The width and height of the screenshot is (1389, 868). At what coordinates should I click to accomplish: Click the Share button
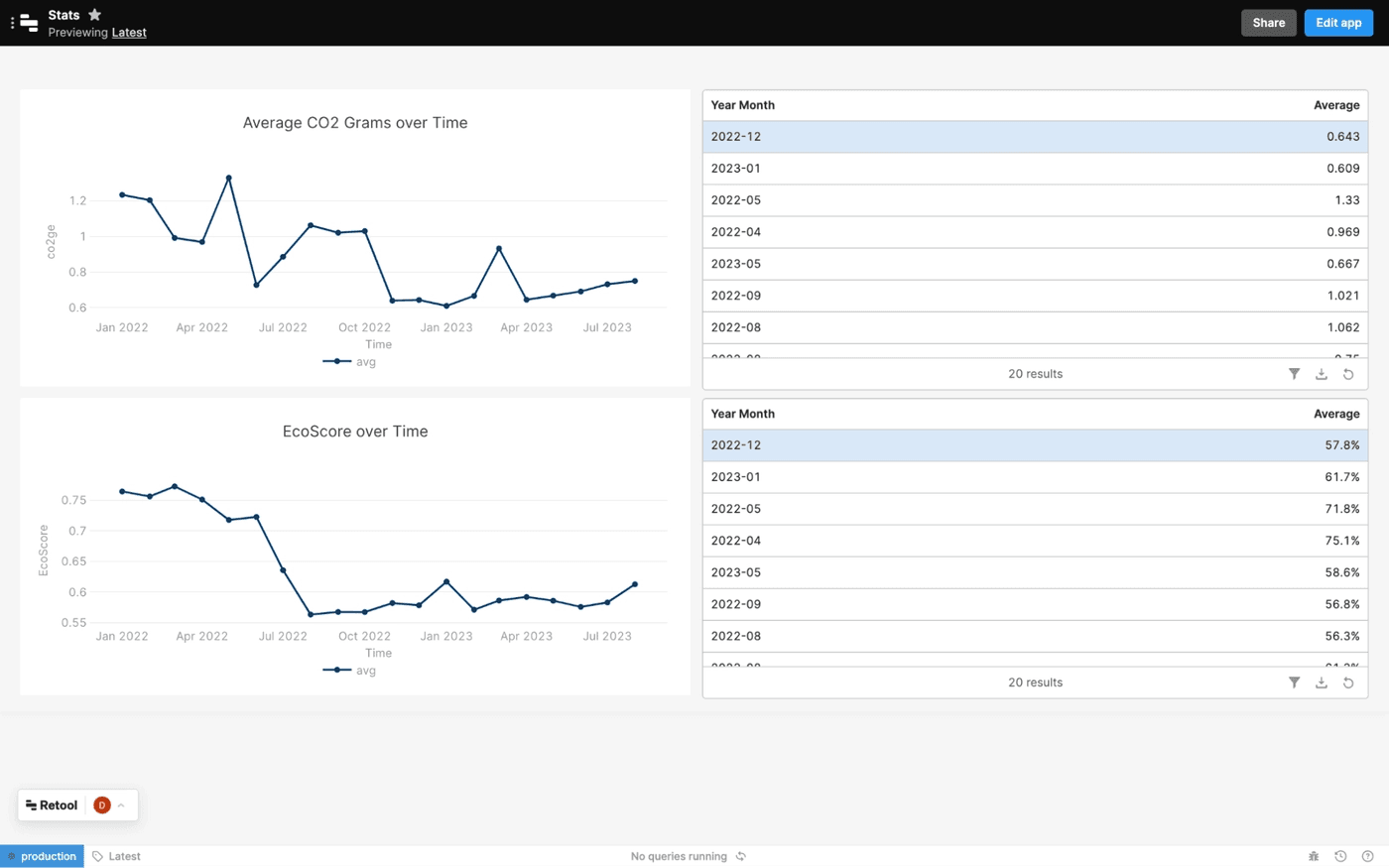point(1268,22)
